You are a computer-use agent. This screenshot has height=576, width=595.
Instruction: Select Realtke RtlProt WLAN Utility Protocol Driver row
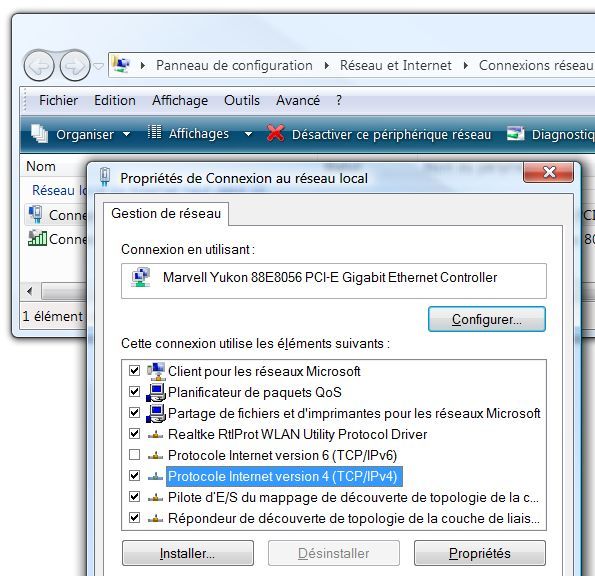298,434
